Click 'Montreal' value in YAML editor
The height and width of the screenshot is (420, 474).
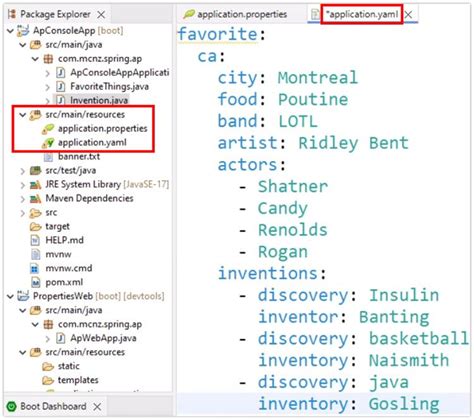click(318, 78)
